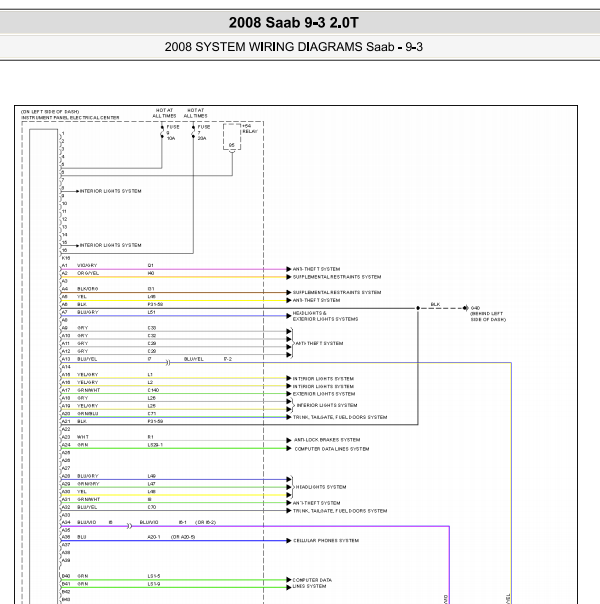Click the "INSTRUMENT PANEL ELECTRICAL CENTER" label
This screenshot has width=600, height=604.
click(x=70, y=117)
